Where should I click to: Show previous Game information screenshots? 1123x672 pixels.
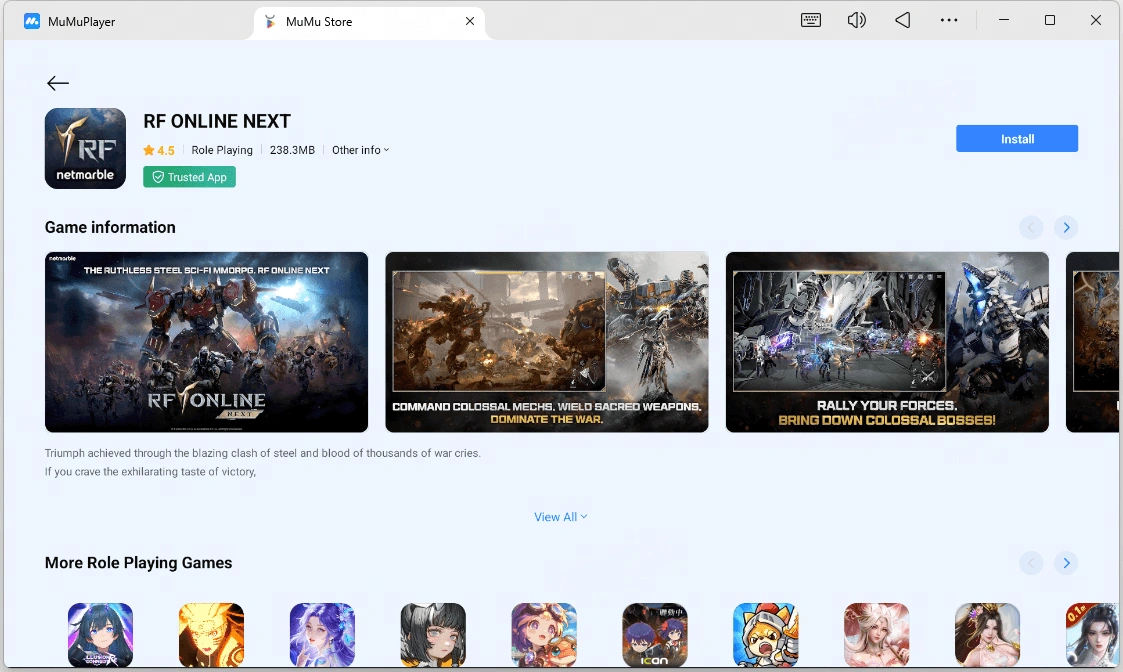pyautogui.click(x=1031, y=228)
